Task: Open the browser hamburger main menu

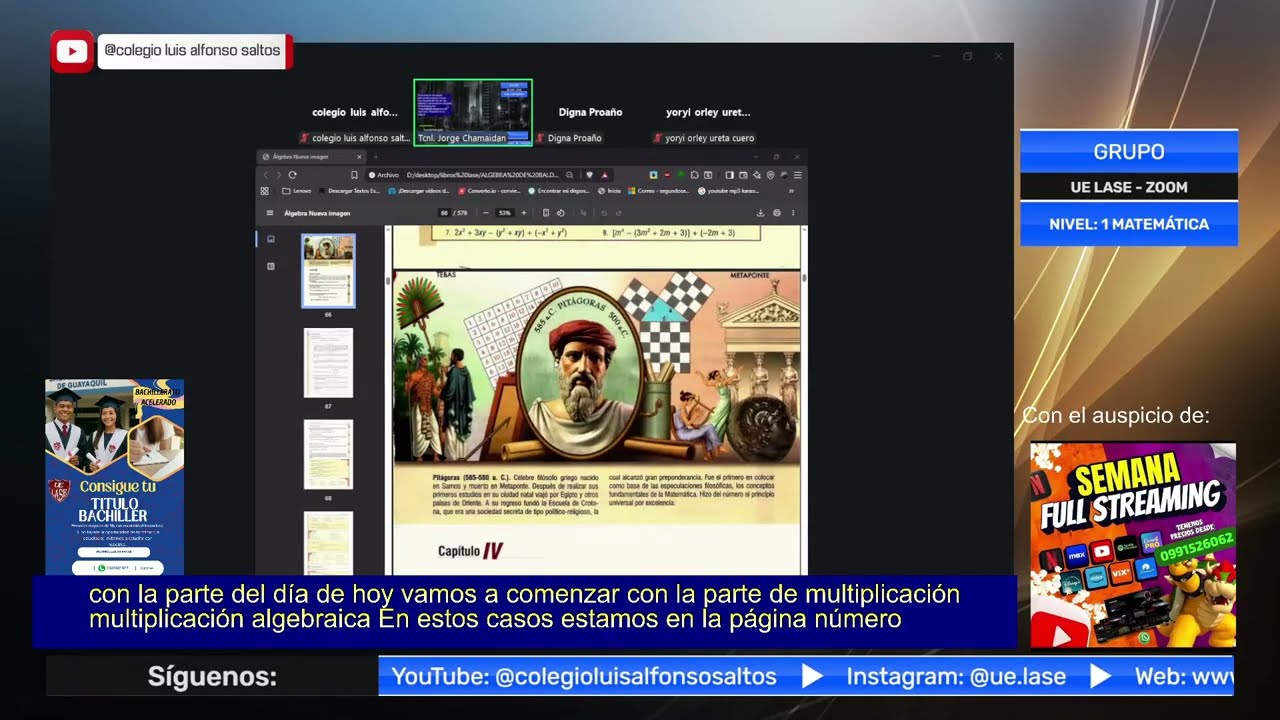Action: (798, 175)
